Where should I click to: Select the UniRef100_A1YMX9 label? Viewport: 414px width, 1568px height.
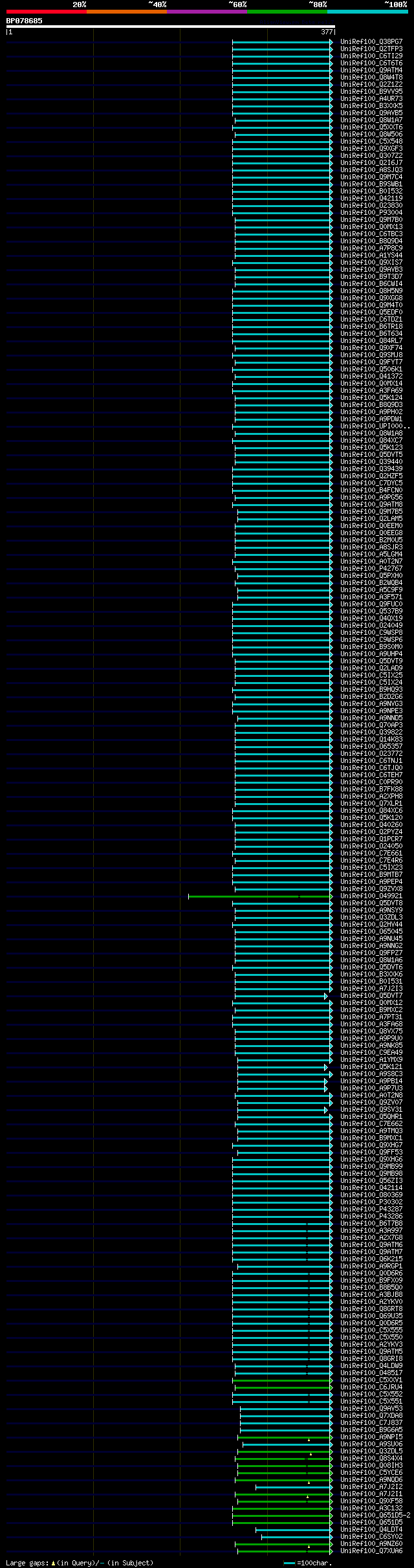371,1060
